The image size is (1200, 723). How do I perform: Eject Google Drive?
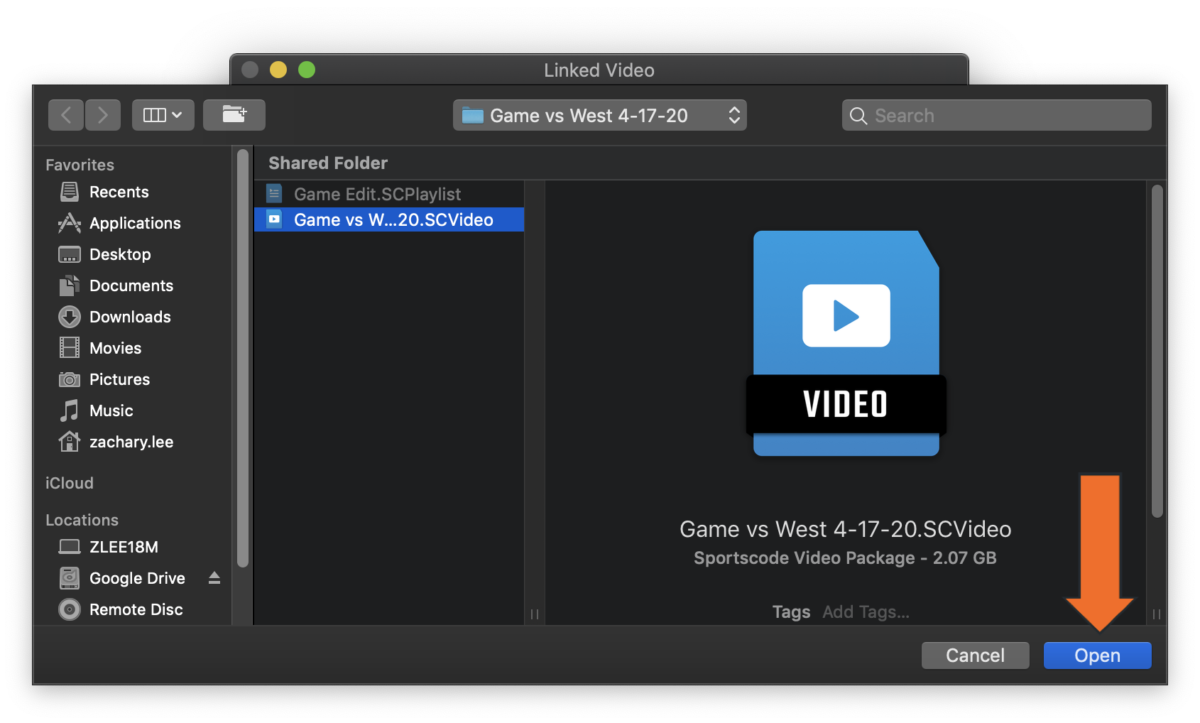[214, 578]
